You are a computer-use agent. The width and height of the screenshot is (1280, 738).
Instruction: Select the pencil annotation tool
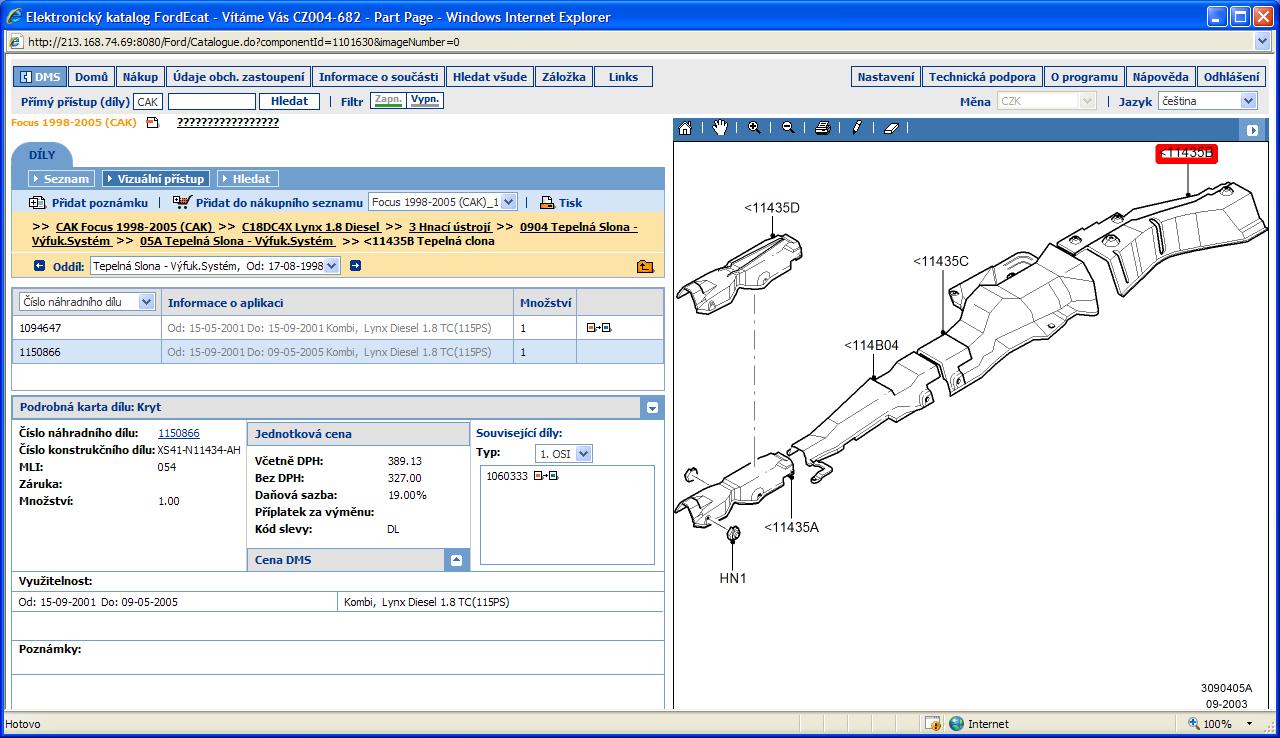[857, 128]
